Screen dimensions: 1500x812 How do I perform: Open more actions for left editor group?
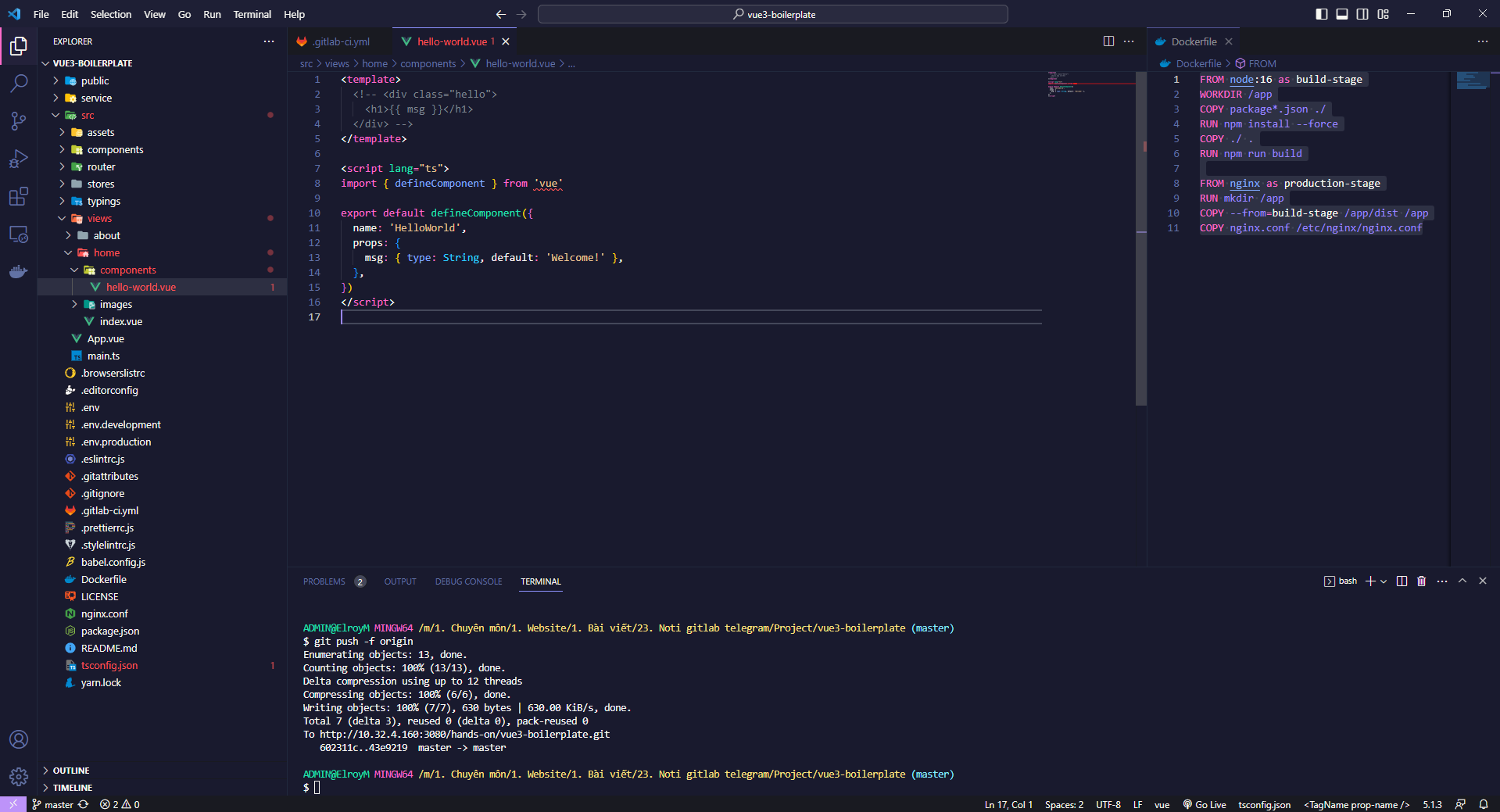[1129, 41]
